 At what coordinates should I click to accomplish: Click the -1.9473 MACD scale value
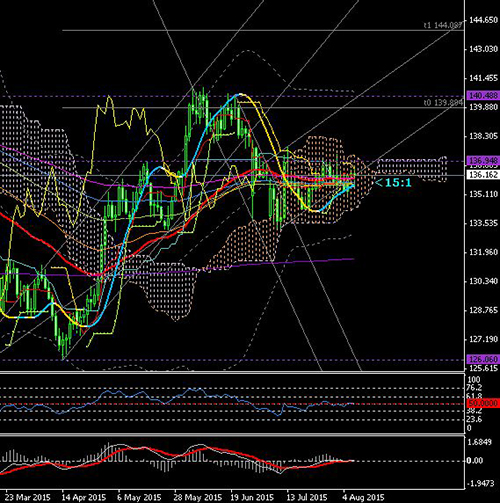480,483
